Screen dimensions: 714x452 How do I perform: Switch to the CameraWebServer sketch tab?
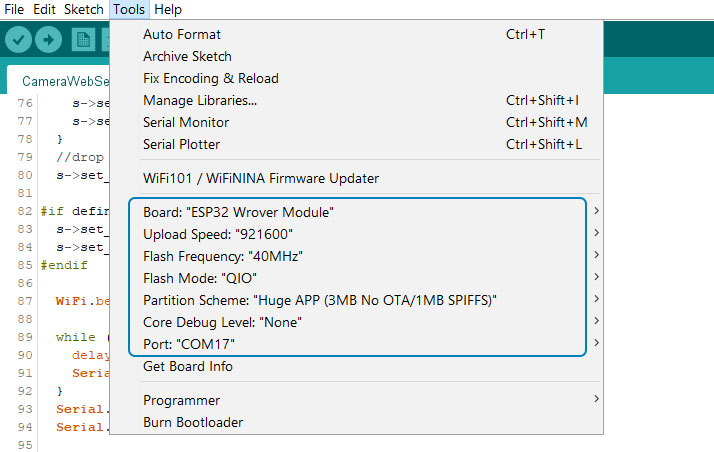(65, 81)
